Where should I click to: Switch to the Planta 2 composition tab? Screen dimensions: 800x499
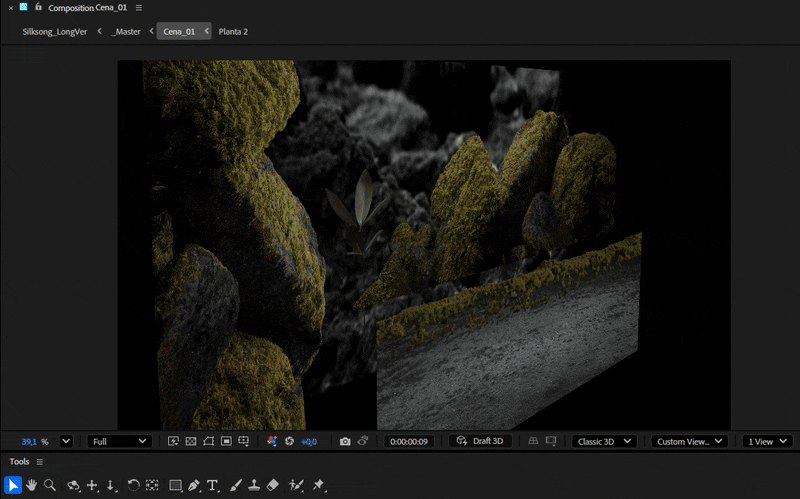tap(233, 31)
